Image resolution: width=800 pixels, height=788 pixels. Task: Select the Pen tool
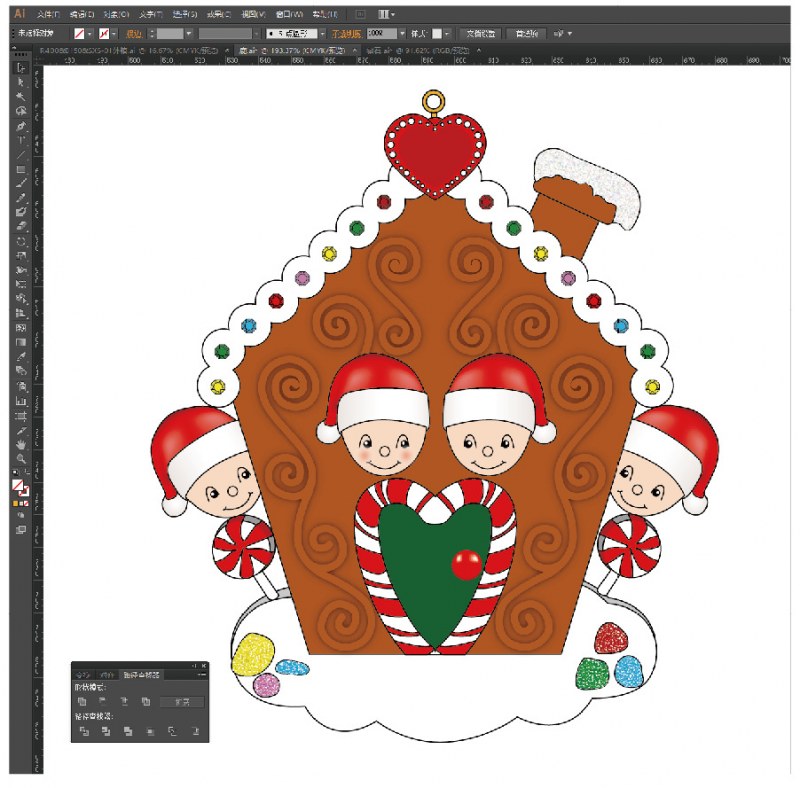(20, 126)
